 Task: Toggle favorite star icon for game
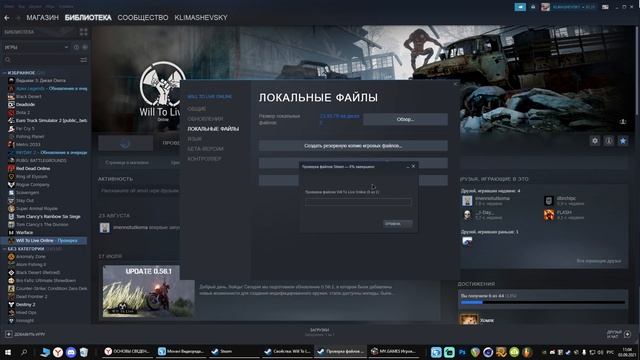[623, 141]
